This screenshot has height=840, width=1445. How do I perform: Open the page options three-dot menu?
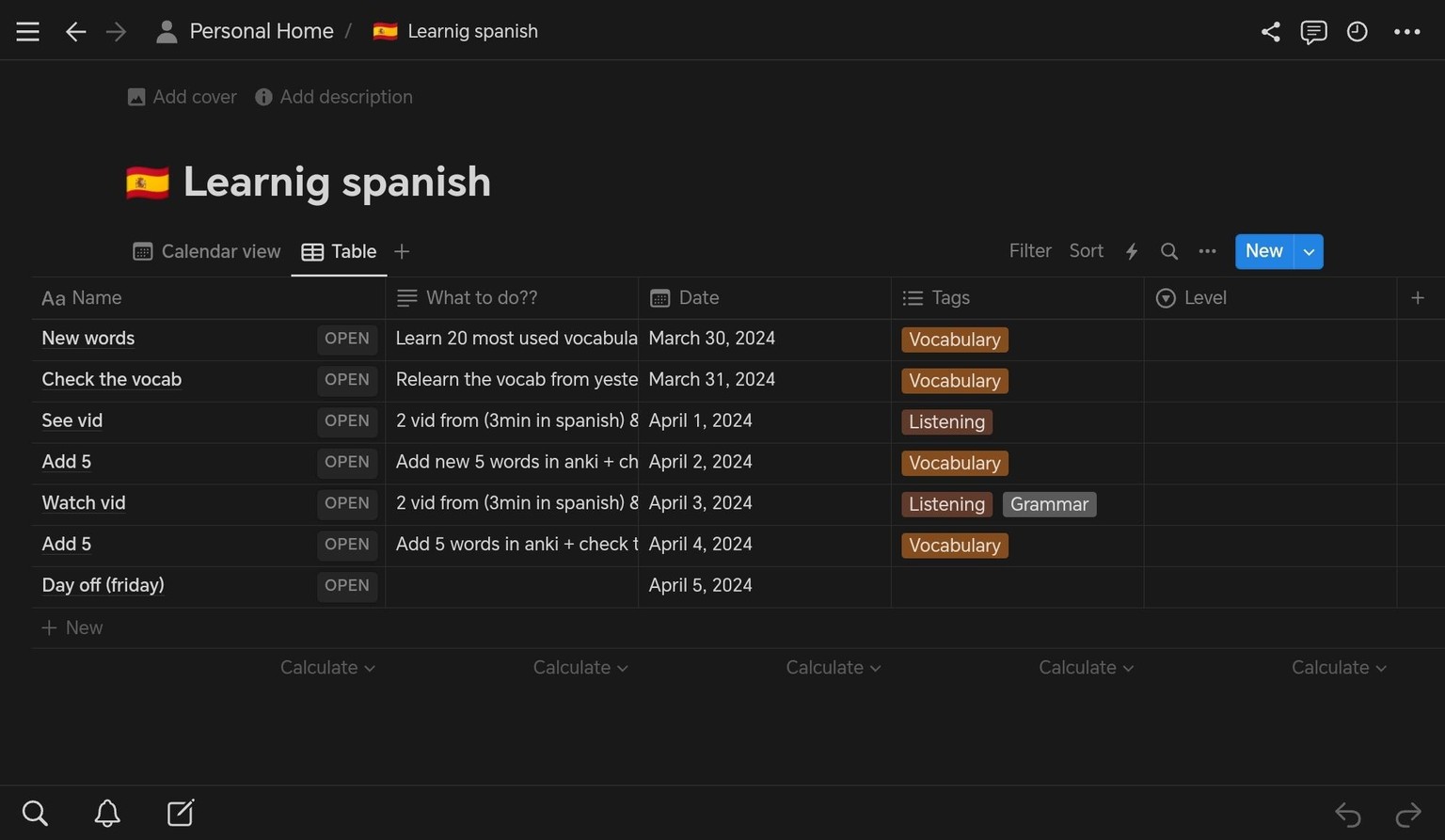[x=1406, y=31]
